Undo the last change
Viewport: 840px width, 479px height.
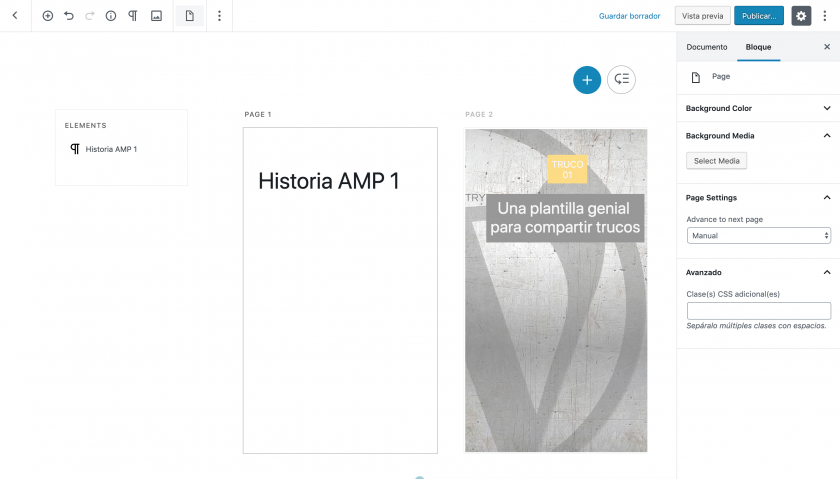pyautogui.click(x=69, y=16)
